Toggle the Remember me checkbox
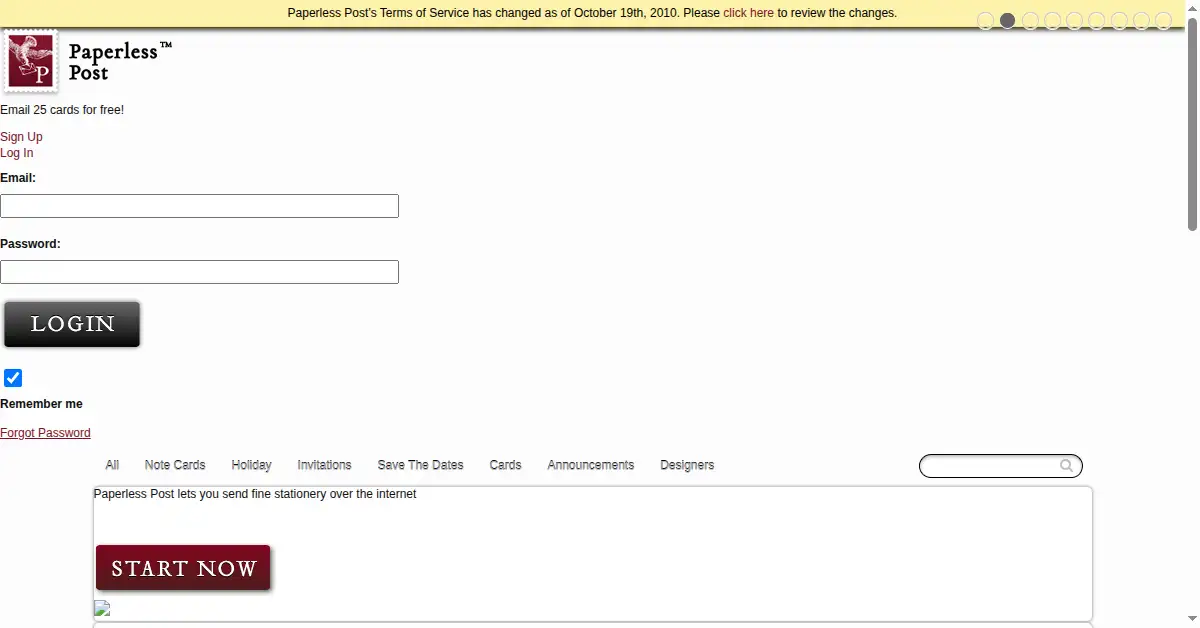1200x628 pixels. tap(13, 378)
